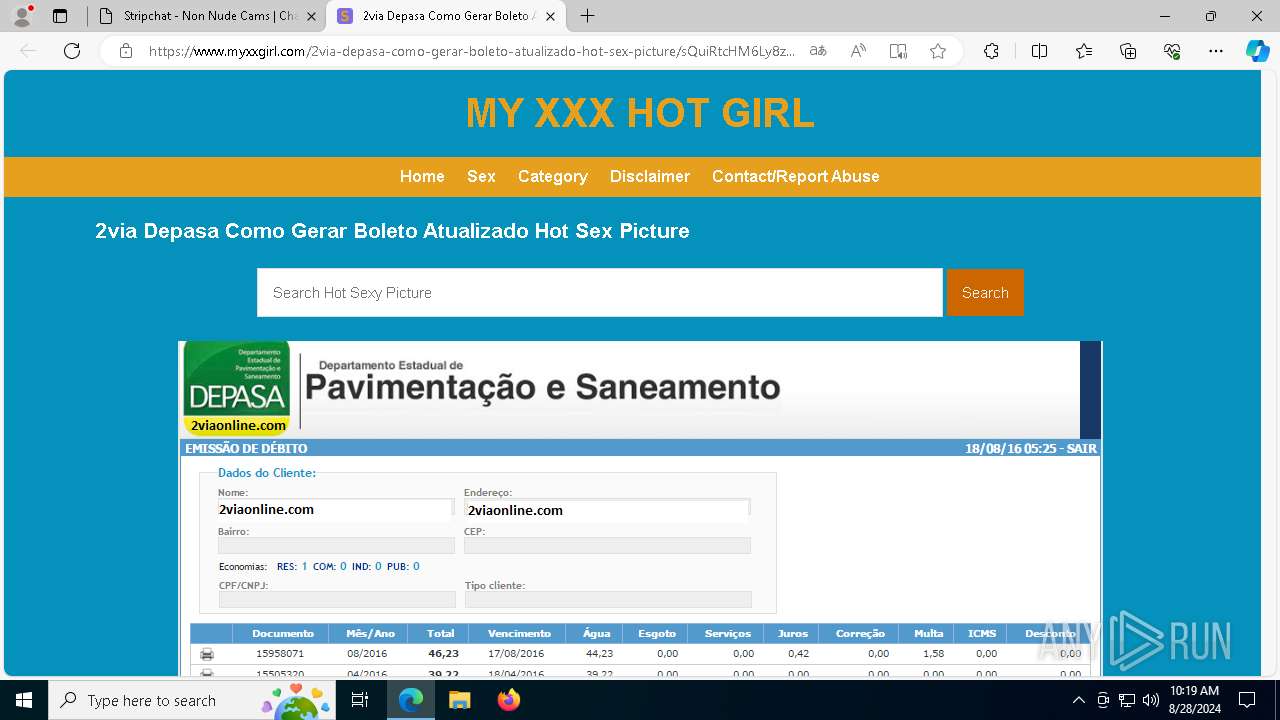Viewport: 1280px width, 720px height.
Task: Open the Windows Start menu
Action: 24,700
